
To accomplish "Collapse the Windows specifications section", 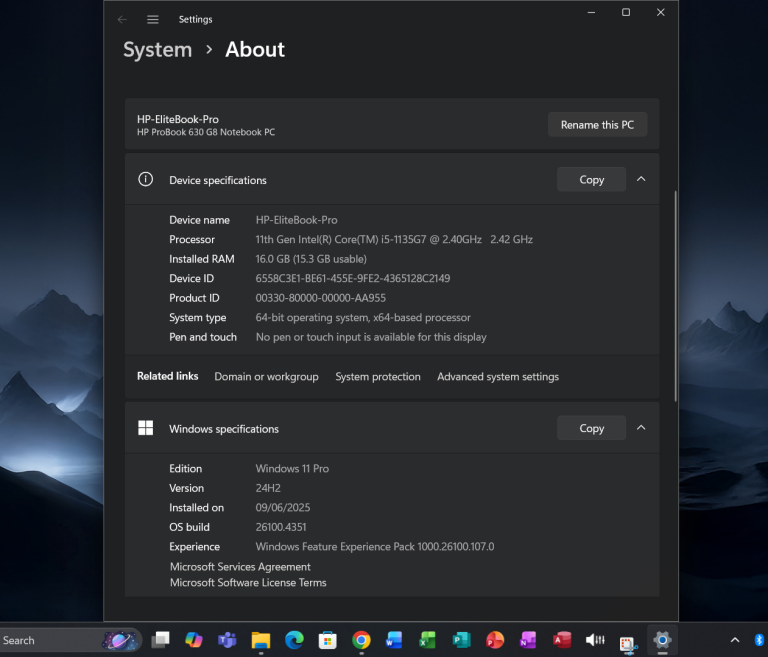I will 641,428.
